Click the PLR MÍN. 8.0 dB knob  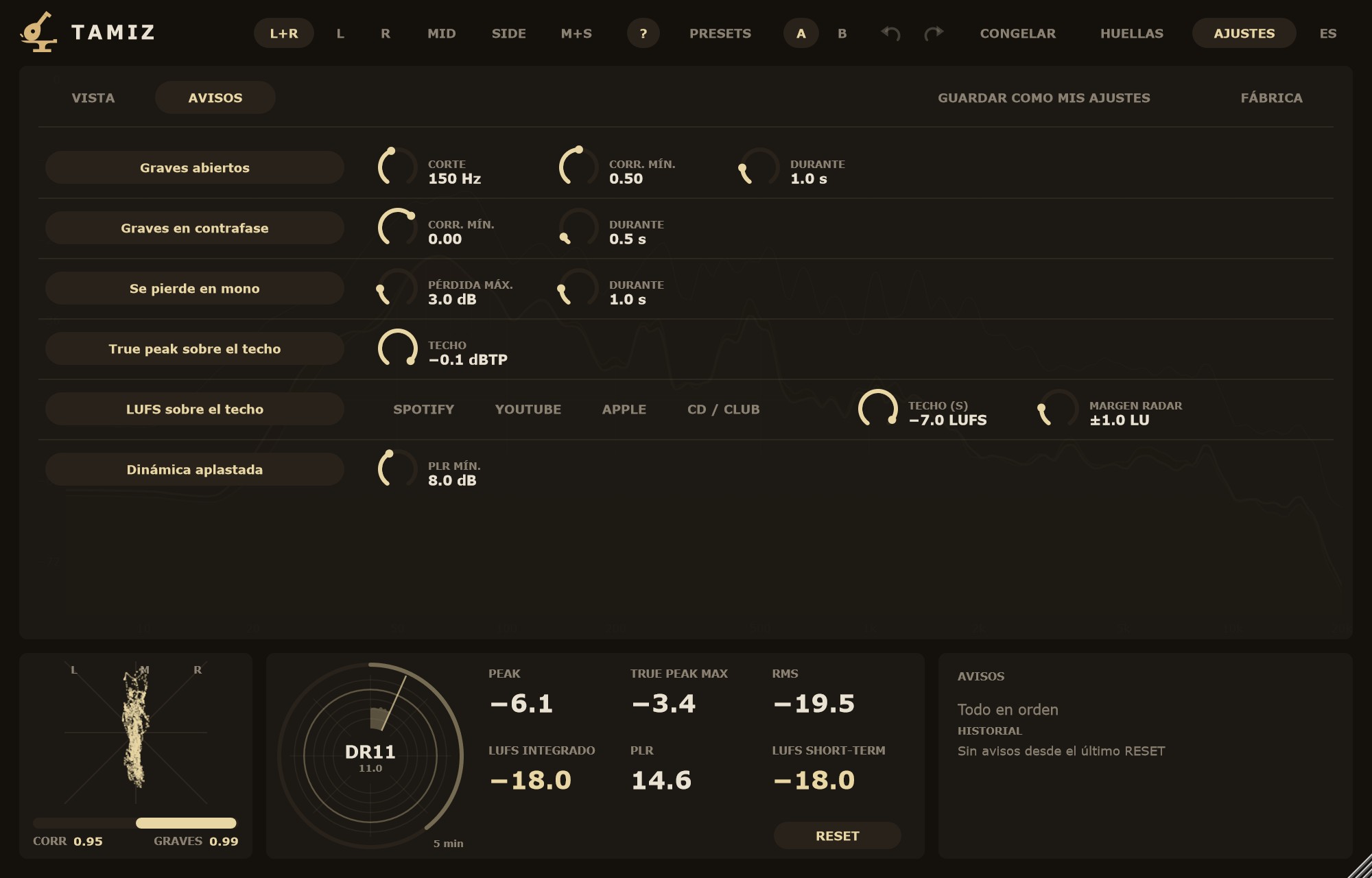click(397, 468)
